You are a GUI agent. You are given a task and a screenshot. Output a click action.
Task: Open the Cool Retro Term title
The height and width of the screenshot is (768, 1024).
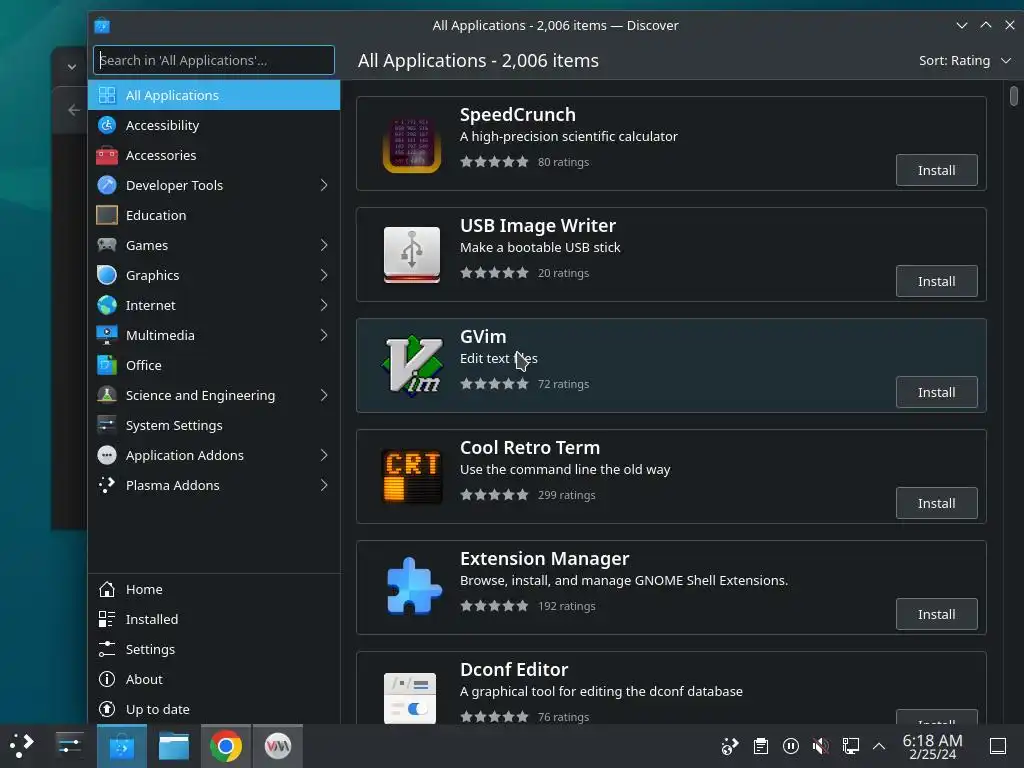530,448
